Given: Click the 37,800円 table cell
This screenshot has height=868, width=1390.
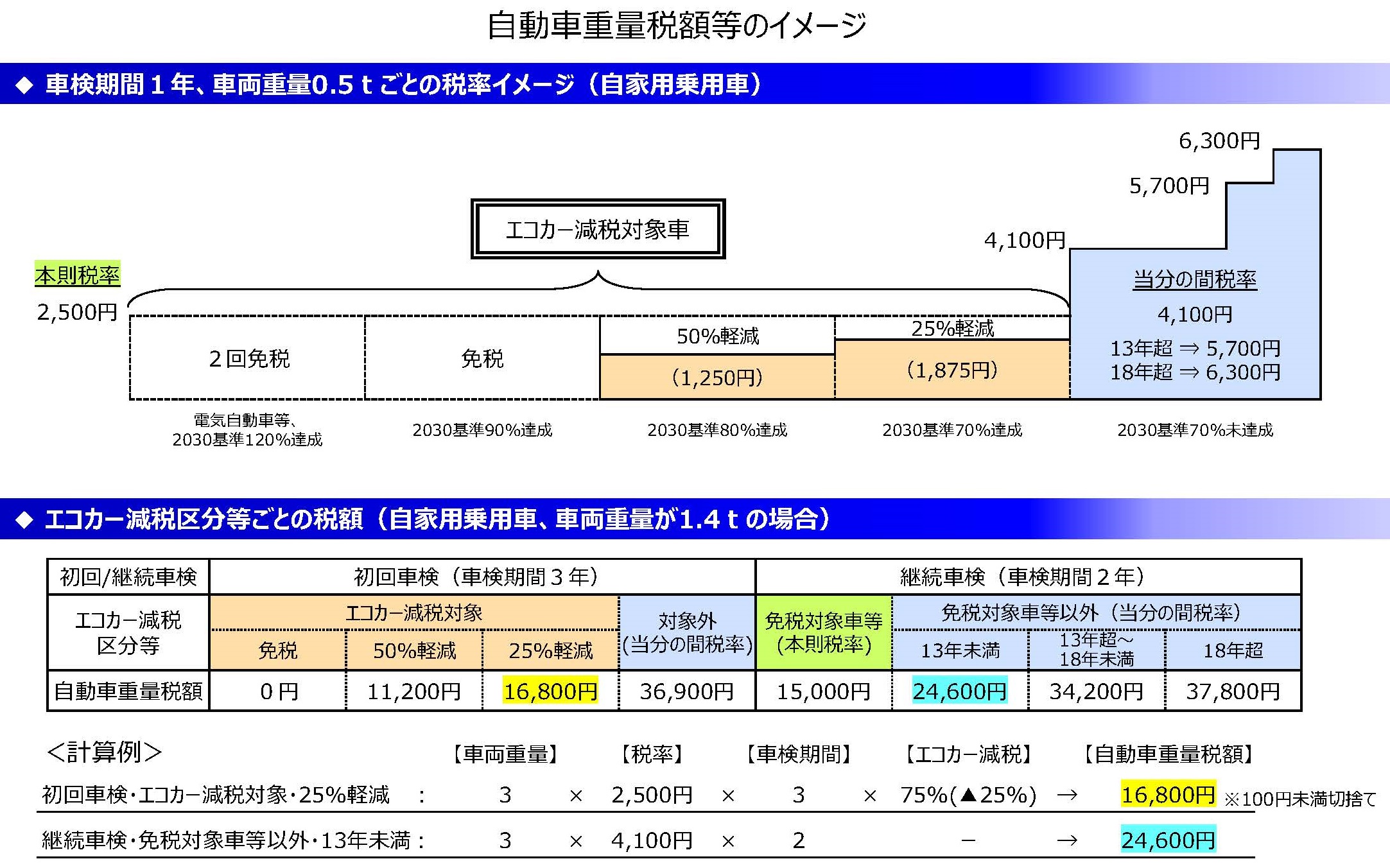Looking at the screenshot, I should point(1233,691).
